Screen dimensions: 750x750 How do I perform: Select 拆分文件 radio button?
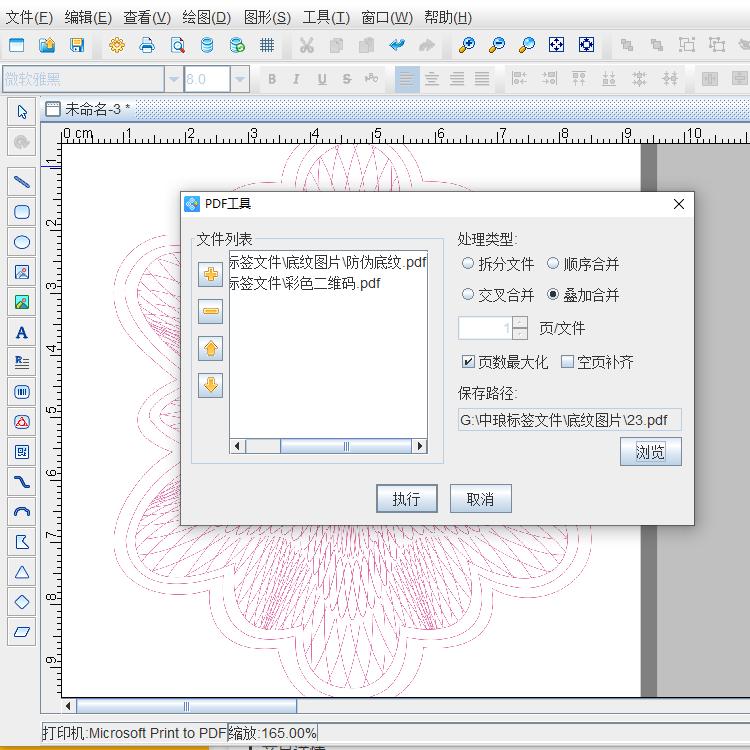468,264
